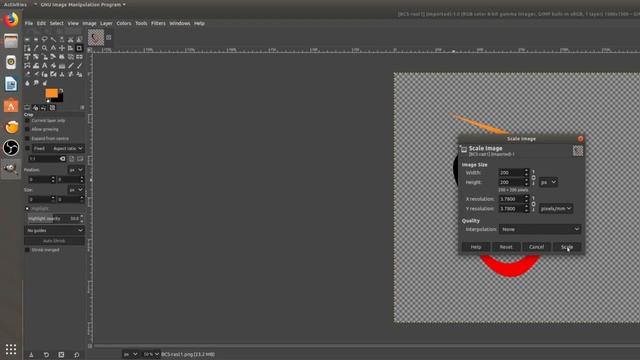Enable Shrink merged checkbox
This screenshot has width=640, height=360.
[27, 250]
